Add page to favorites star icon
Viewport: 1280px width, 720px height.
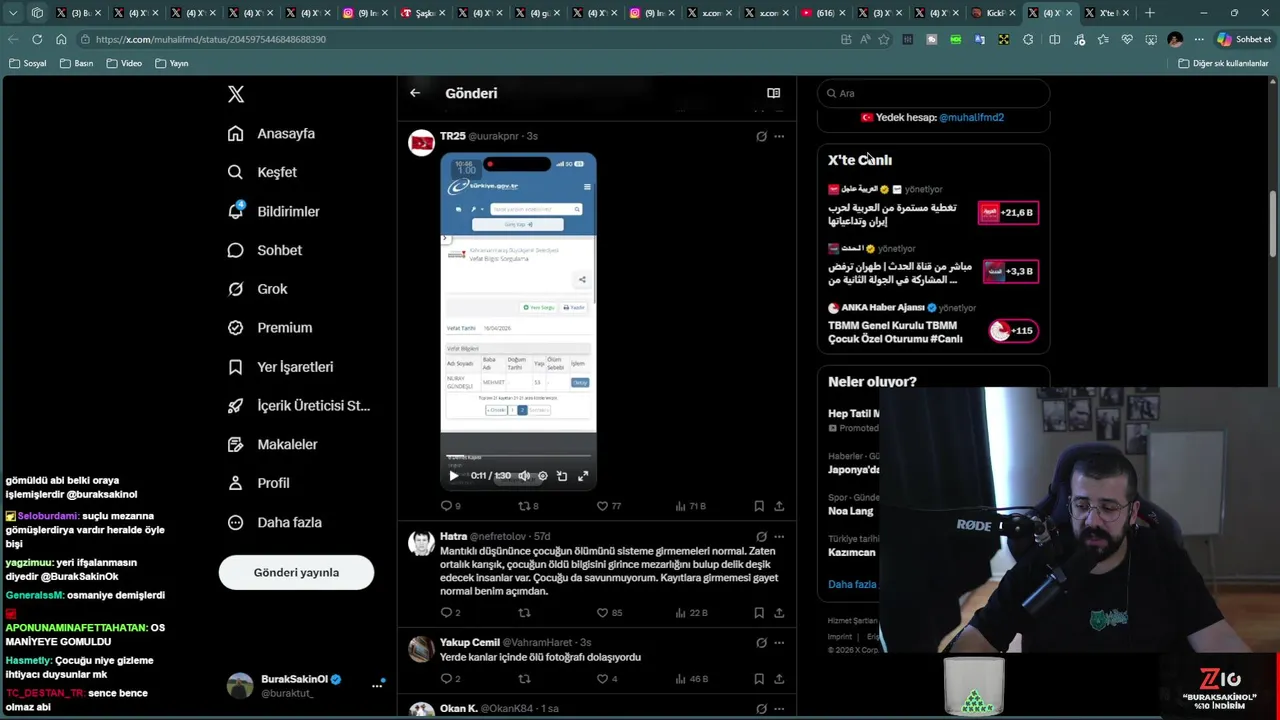pyautogui.click(x=883, y=39)
